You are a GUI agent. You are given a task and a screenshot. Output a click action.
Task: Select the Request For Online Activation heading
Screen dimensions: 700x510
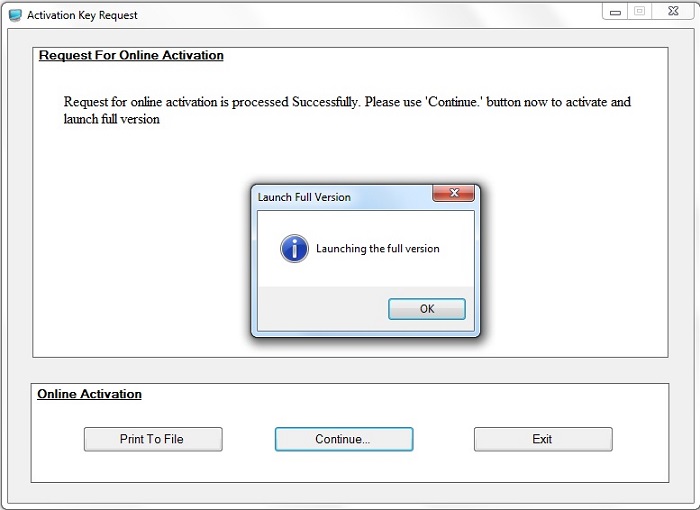click(x=131, y=56)
